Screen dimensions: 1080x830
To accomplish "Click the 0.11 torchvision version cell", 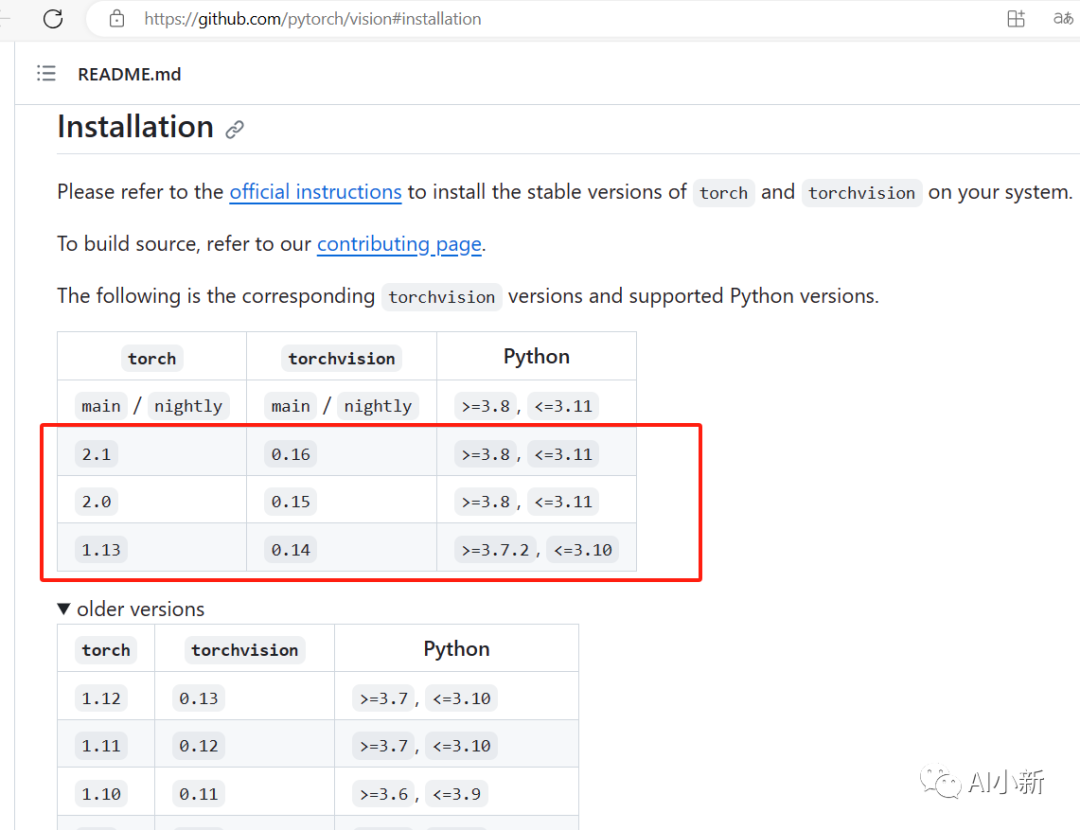I will pos(198,795).
